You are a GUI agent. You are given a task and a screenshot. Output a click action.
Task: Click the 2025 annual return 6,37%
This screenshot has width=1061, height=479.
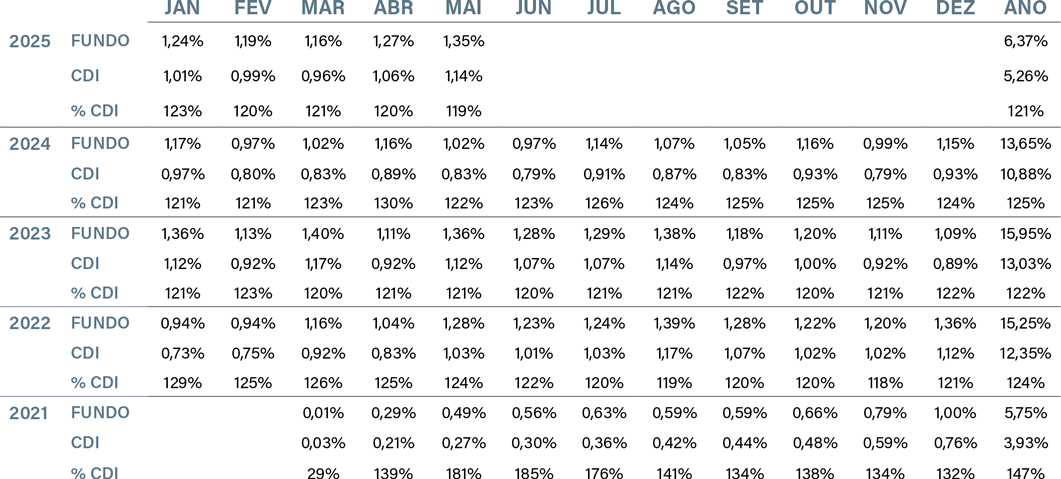coord(1026,41)
